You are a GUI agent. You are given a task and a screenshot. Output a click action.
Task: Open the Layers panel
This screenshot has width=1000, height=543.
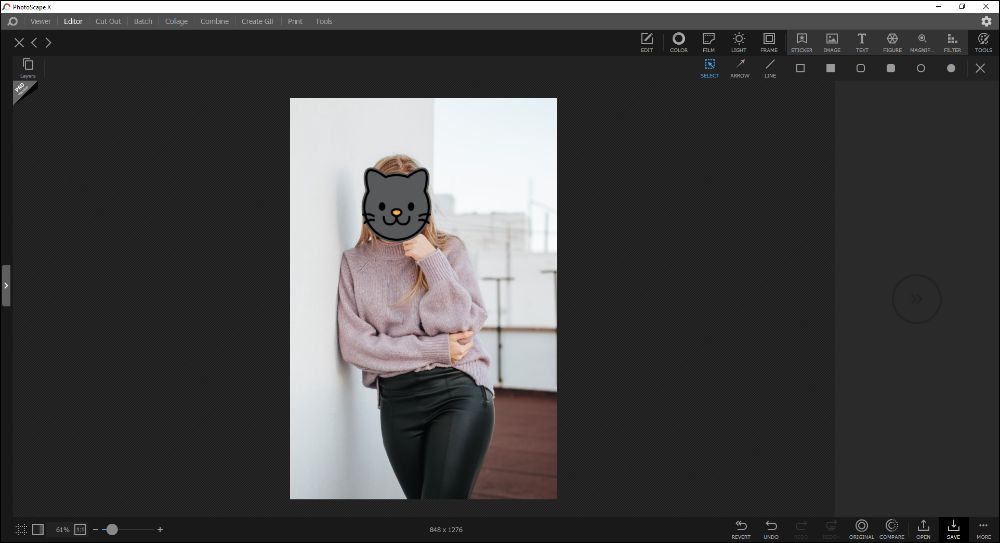point(28,67)
